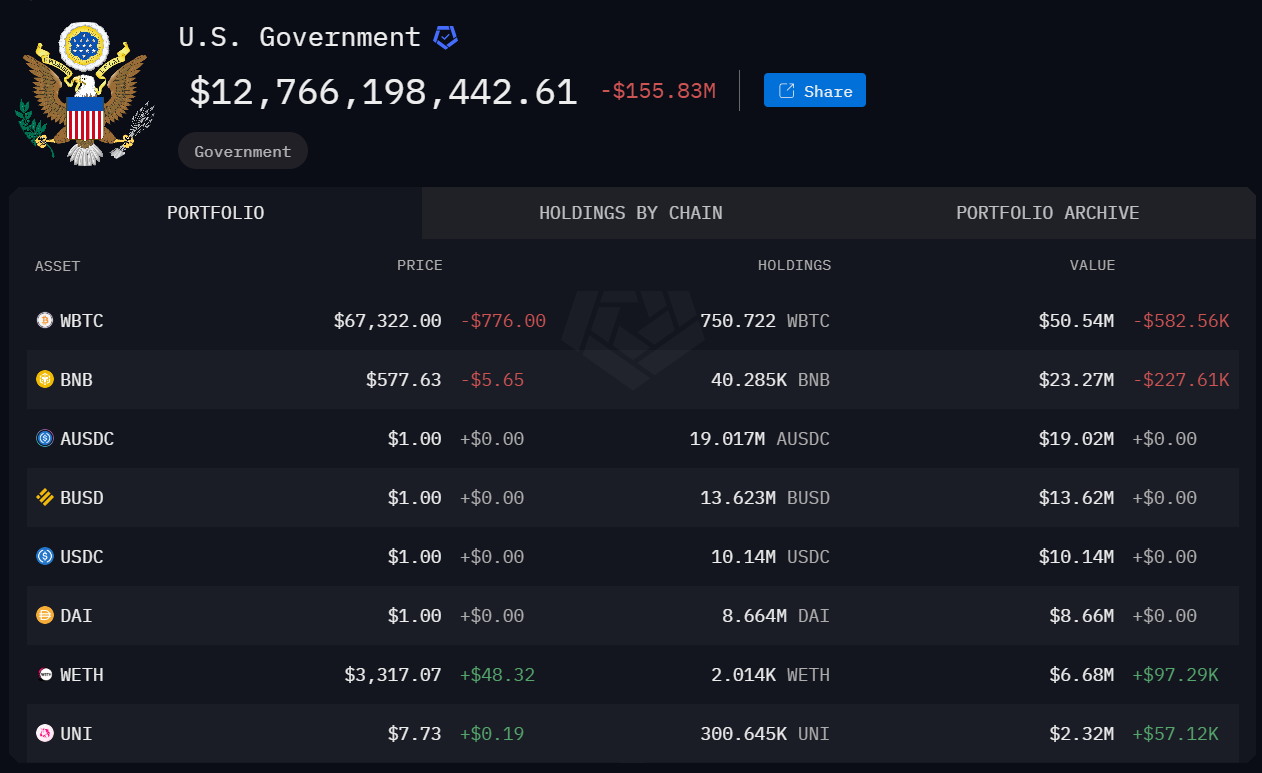The width and height of the screenshot is (1262, 773).
Task: Click the Government category tag
Action: coord(243,151)
